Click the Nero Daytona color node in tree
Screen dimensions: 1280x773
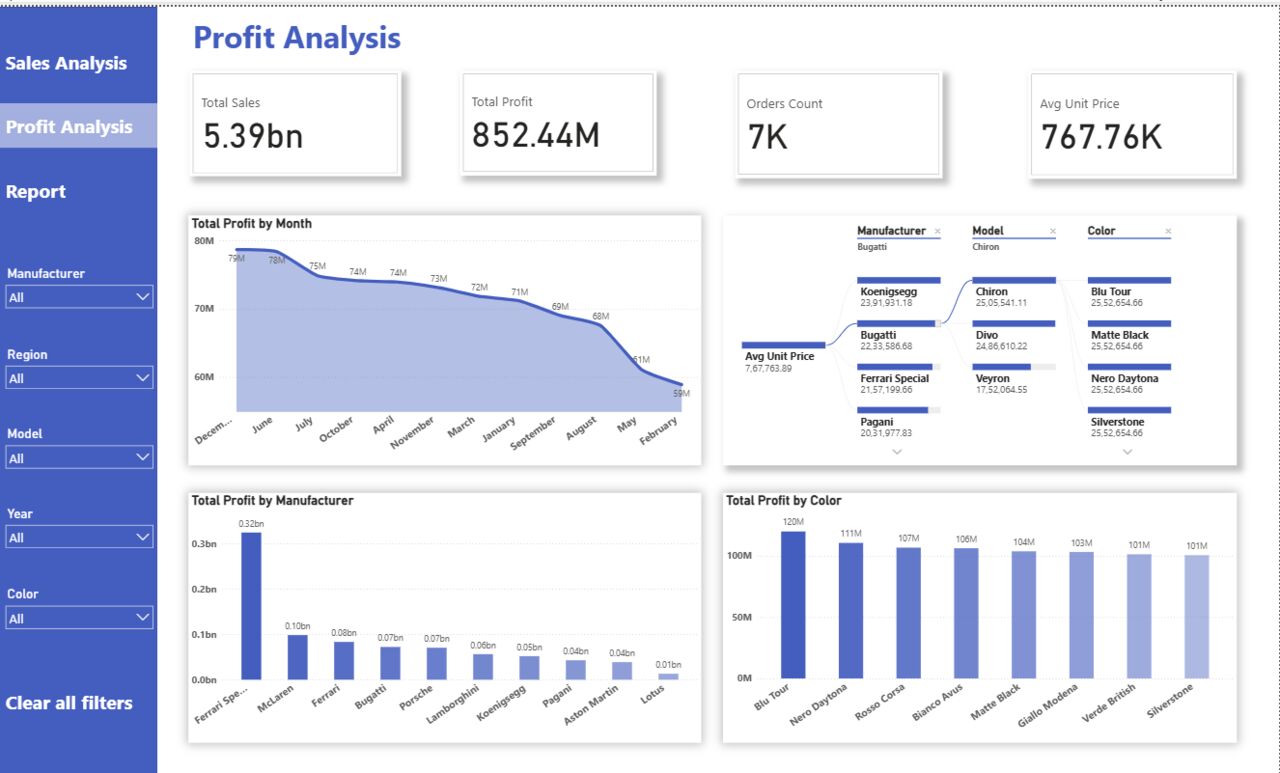(x=1129, y=378)
